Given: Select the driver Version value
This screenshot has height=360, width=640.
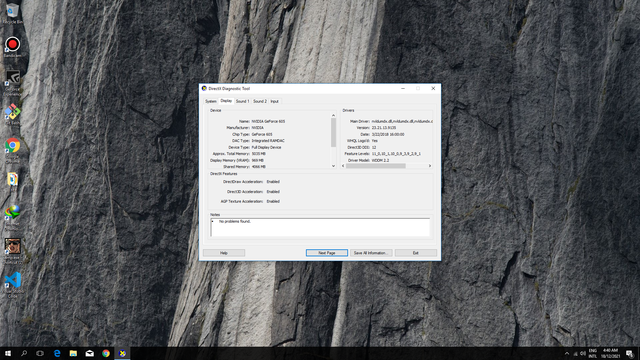Looking at the screenshot, I should click(x=384, y=128).
